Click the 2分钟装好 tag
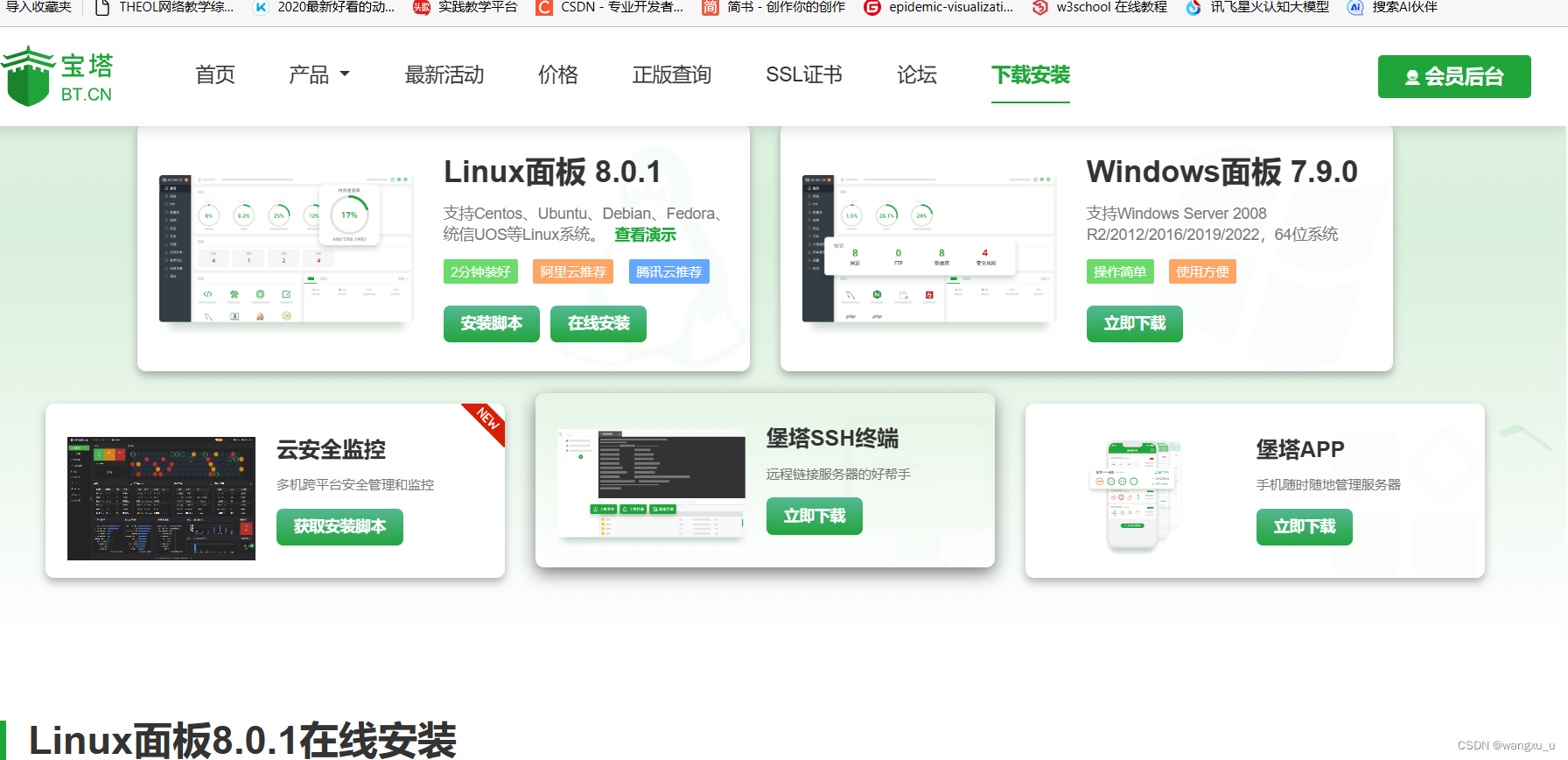 480,271
